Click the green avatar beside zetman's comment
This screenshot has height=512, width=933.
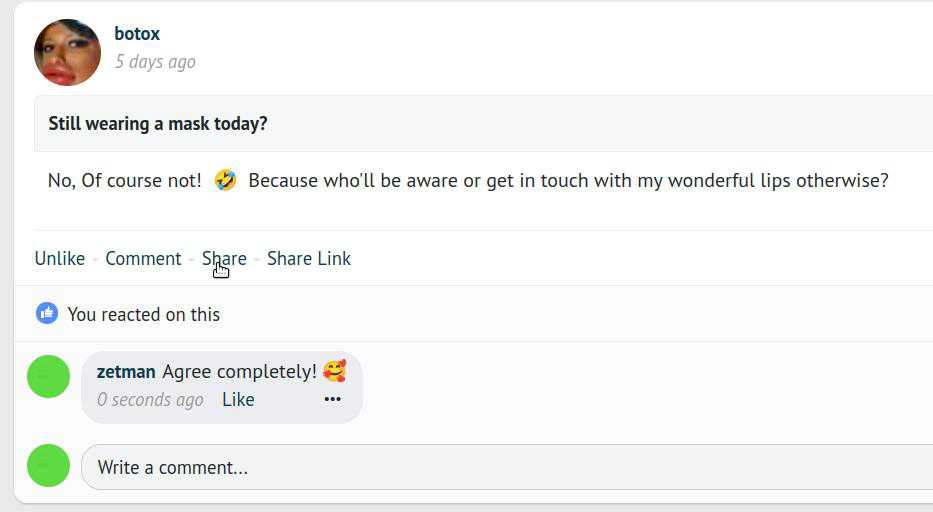48,376
